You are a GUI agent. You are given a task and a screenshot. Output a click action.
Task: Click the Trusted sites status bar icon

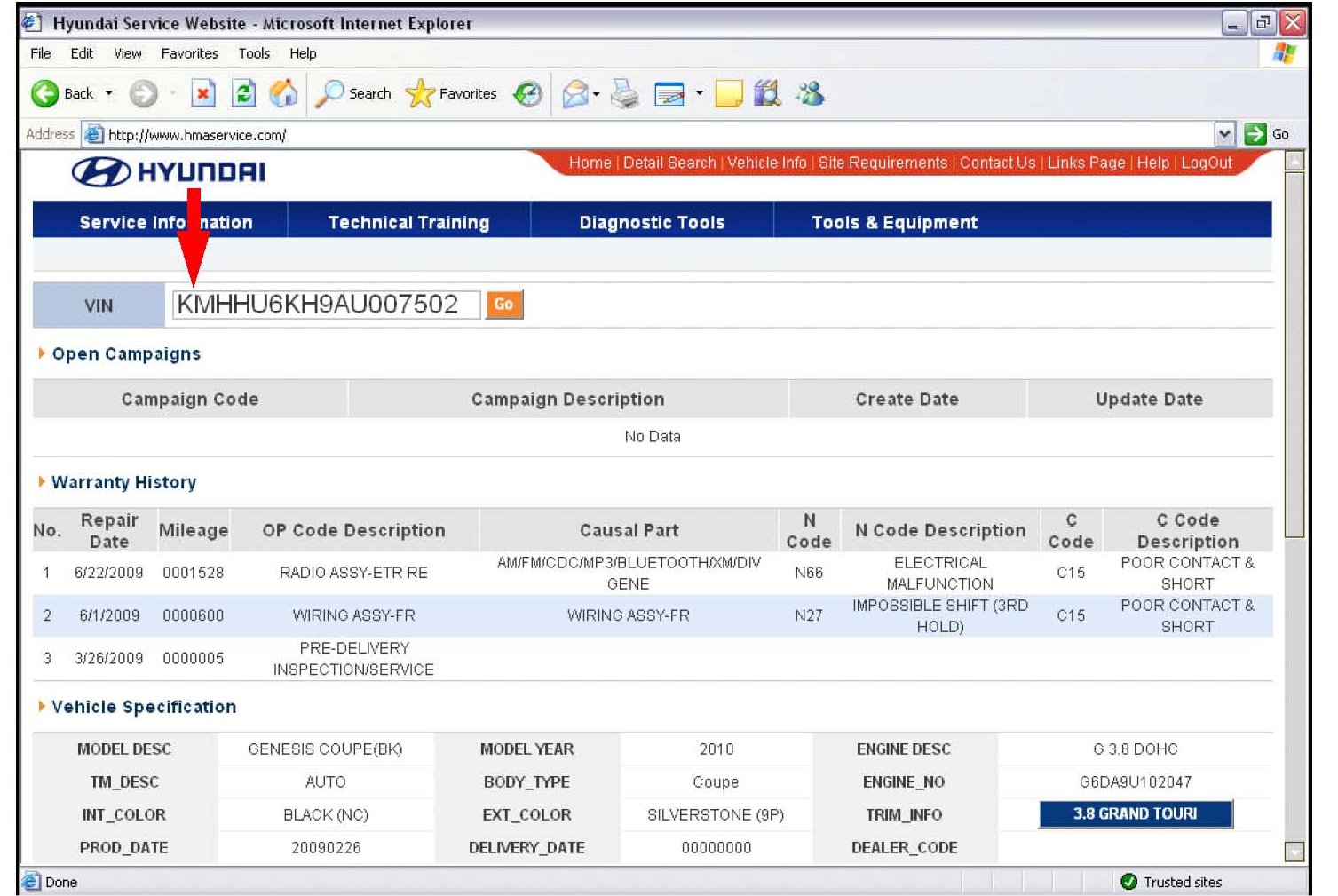pyautogui.click(x=1128, y=881)
